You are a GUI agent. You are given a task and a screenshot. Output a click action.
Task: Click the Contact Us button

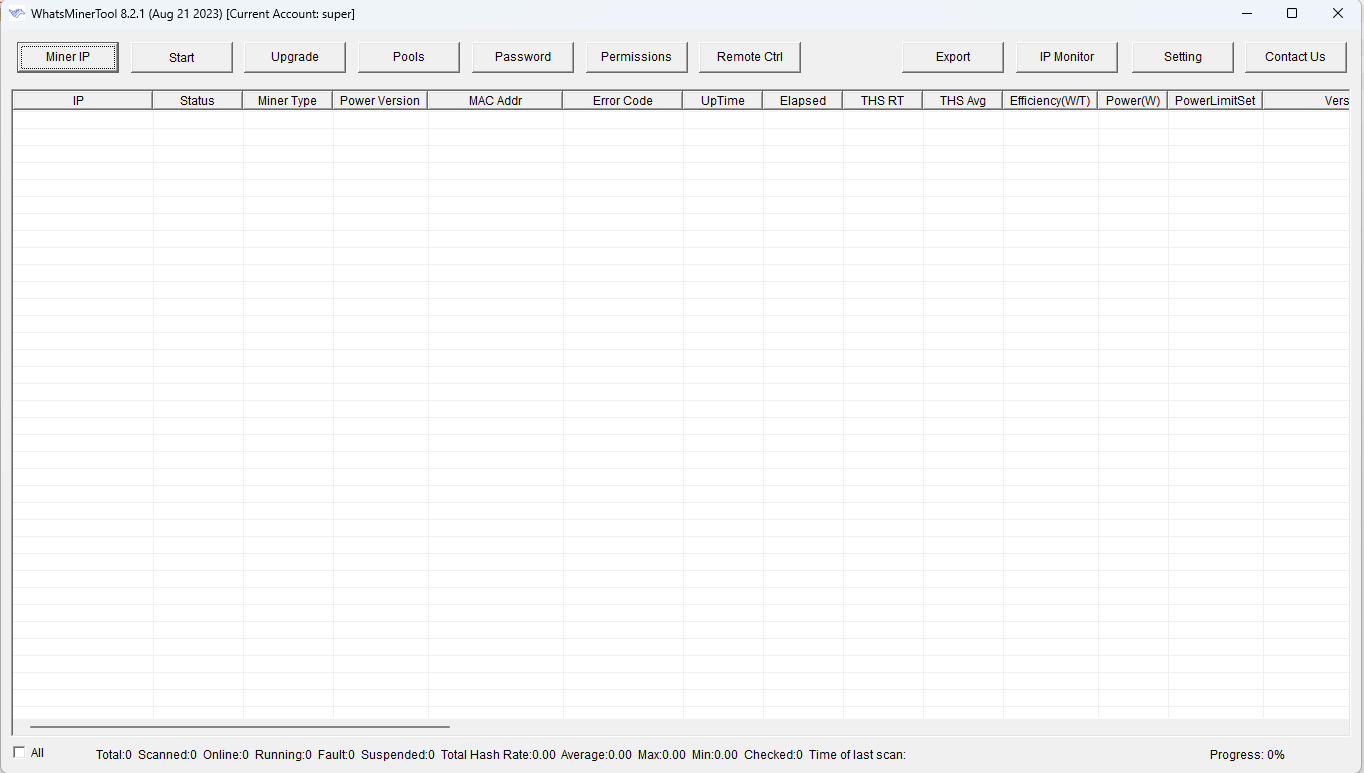[x=1295, y=57]
